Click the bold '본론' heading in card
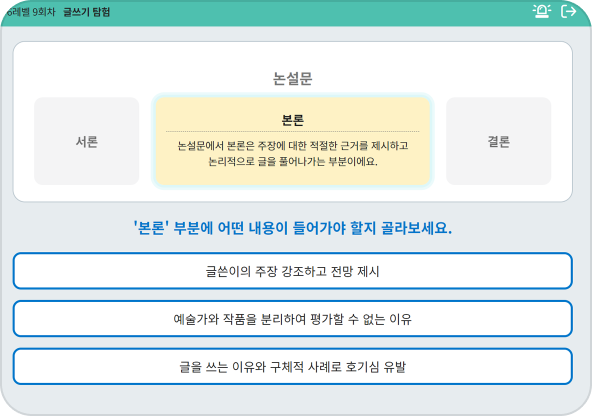Screen dimensions: 592x416 [293, 120]
